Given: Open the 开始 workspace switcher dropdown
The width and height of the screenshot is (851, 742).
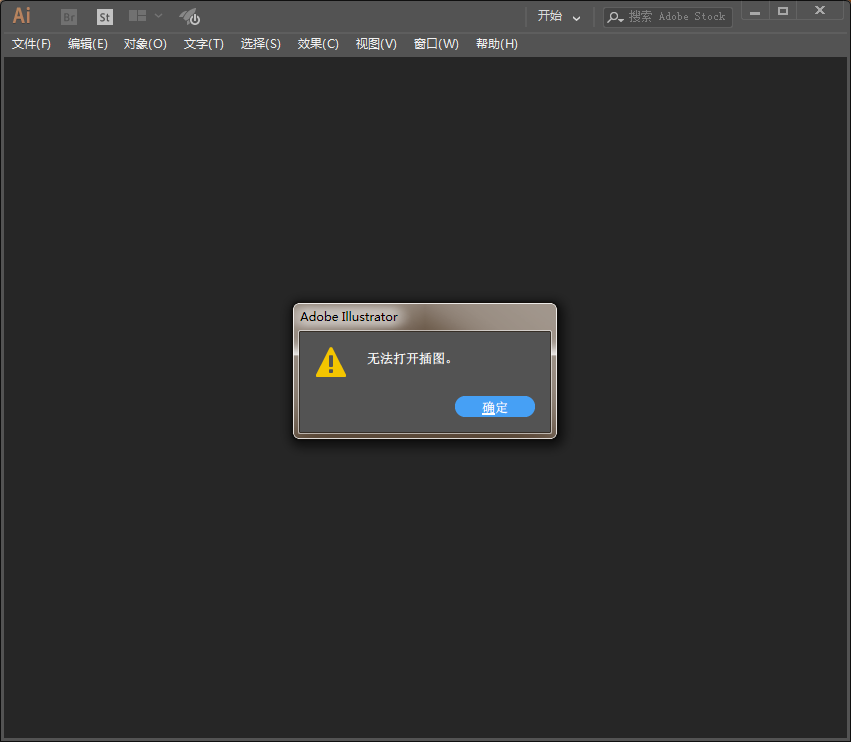Looking at the screenshot, I should tap(558, 16).
